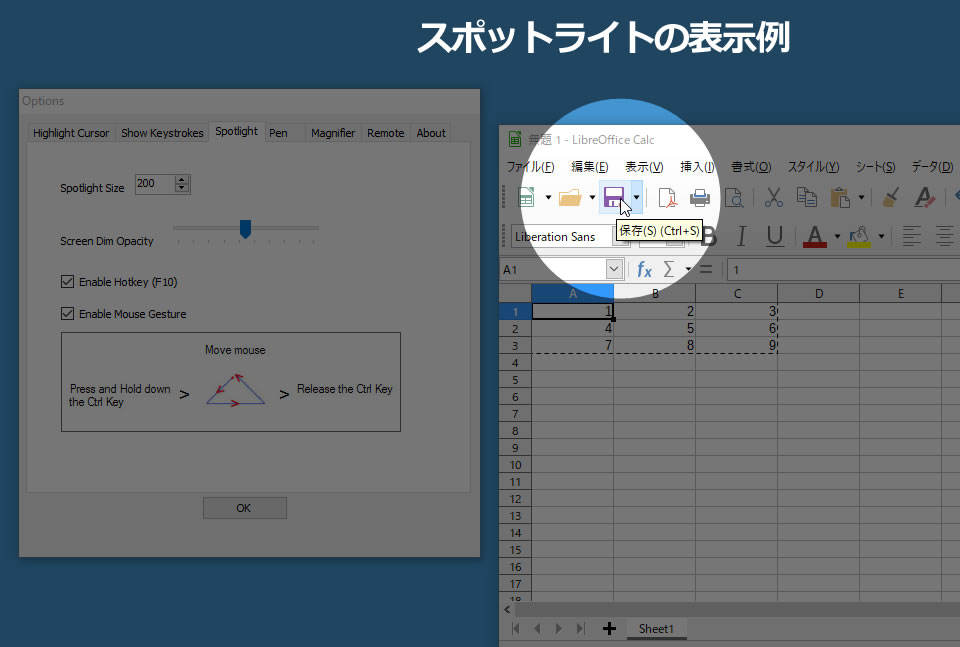960x647 pixels.
Task: Open a file using the Open icon
Action: pos(571,198)
